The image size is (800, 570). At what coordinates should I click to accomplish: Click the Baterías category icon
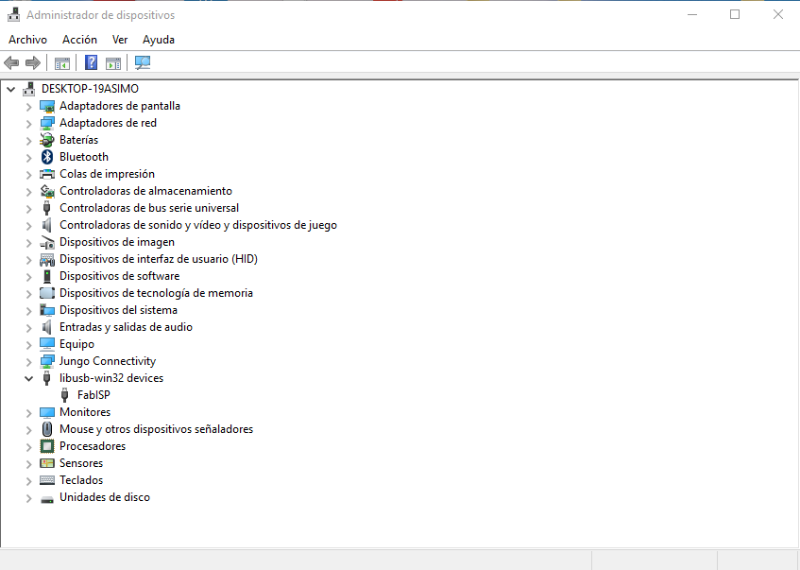click(x=47, y=140)
